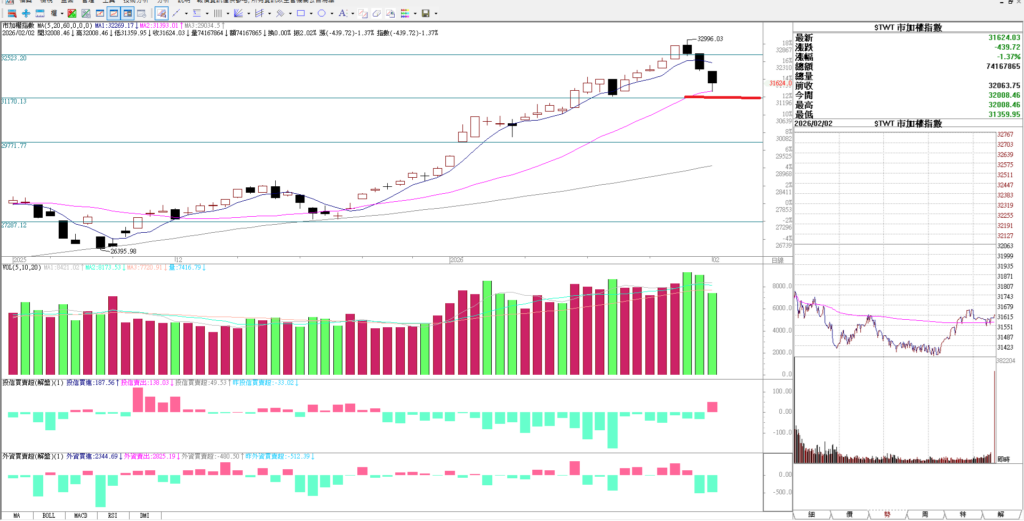The height and width of the screenshot is (521, 1024).
Task: Expand the color grid dropdown arrow
Action: pyautogui.click(x=415, y=13)
